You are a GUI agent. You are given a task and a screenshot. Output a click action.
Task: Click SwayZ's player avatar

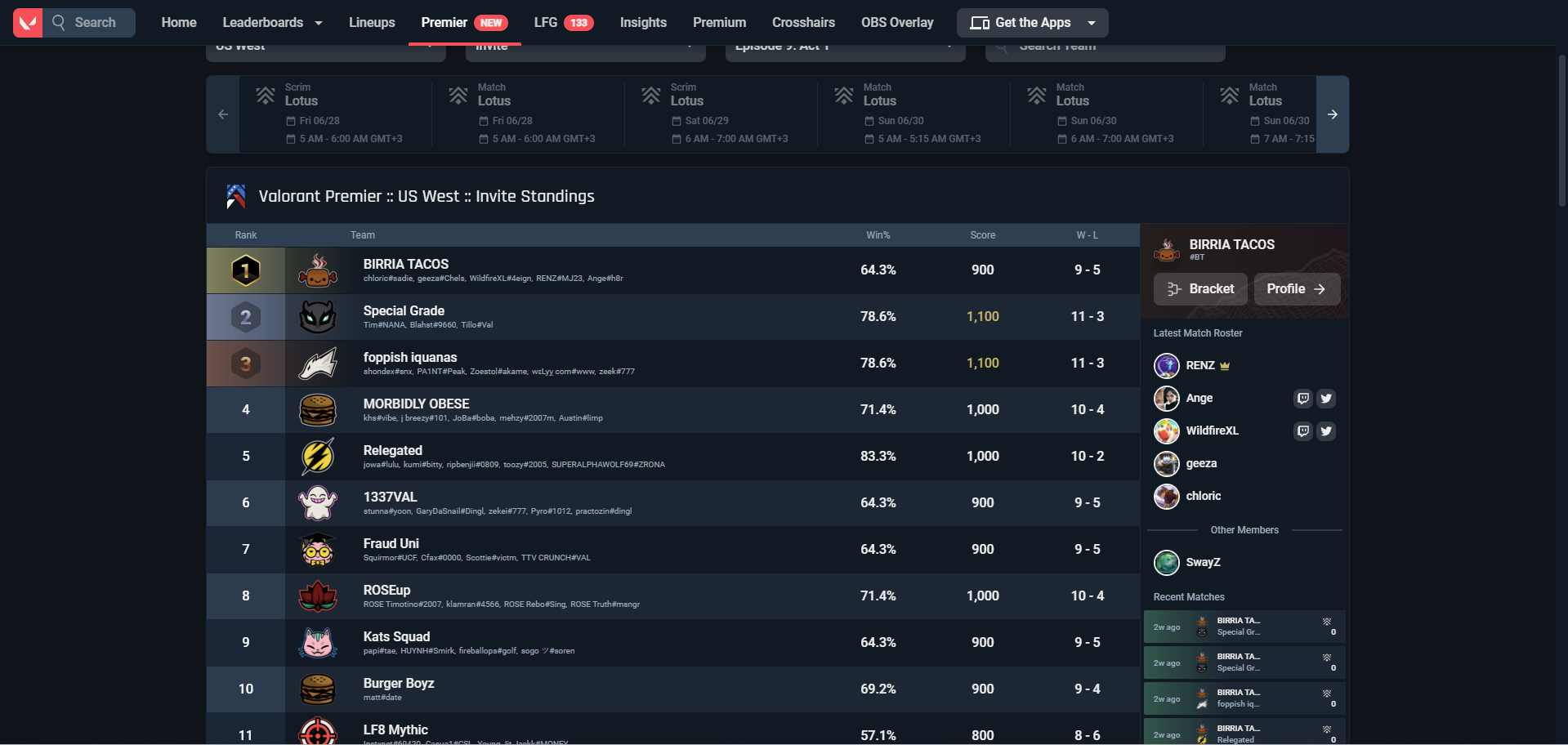(1167, 563)
